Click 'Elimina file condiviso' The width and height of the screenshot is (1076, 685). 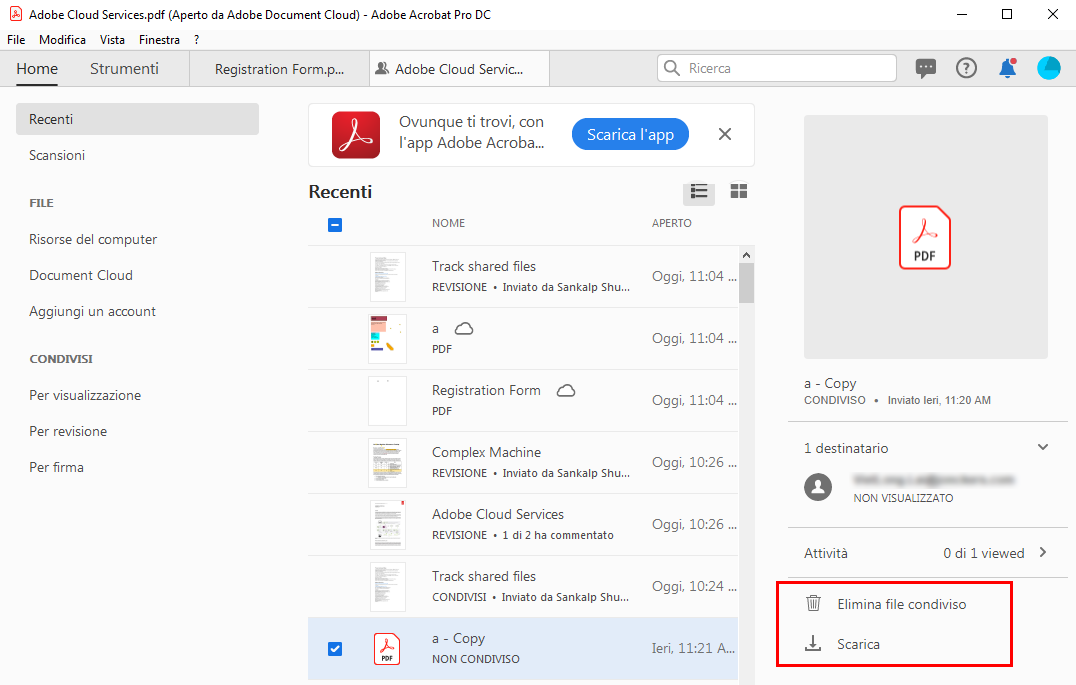[901, 604]
